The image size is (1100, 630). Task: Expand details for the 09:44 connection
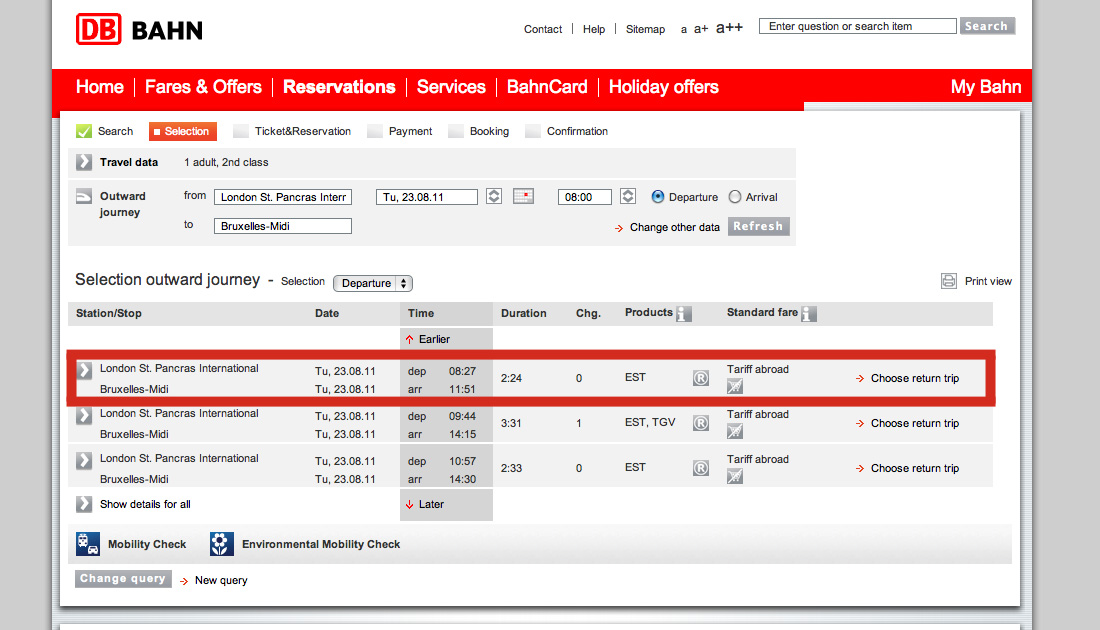click(x=85, y=415)
